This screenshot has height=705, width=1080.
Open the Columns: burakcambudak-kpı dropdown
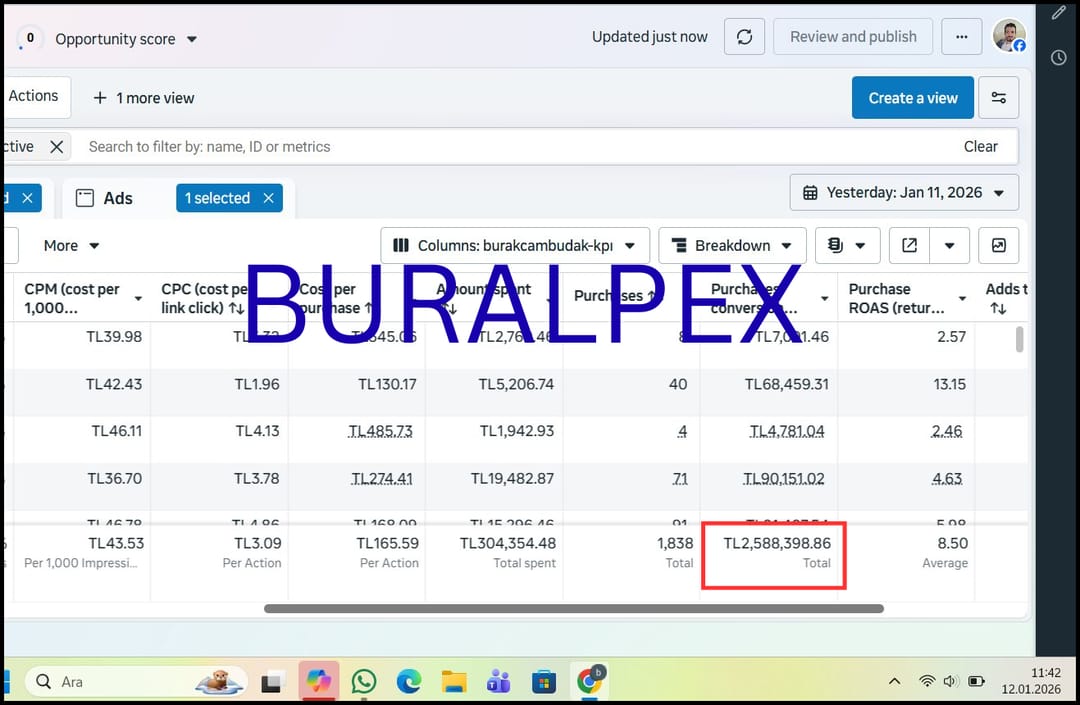515,246
